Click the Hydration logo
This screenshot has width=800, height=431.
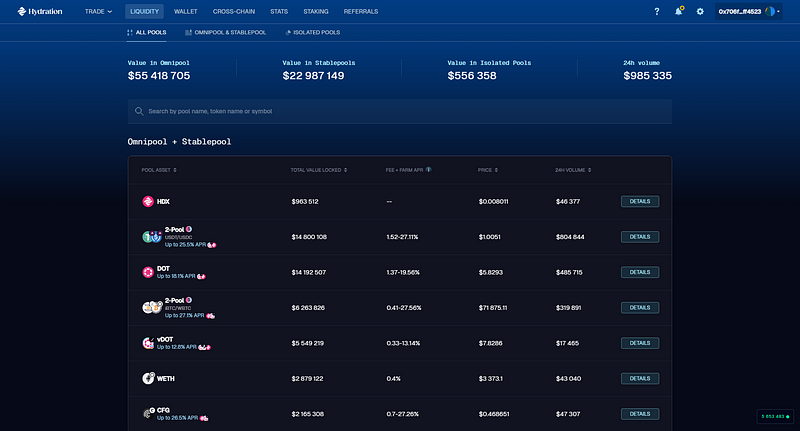coord(40,11)
